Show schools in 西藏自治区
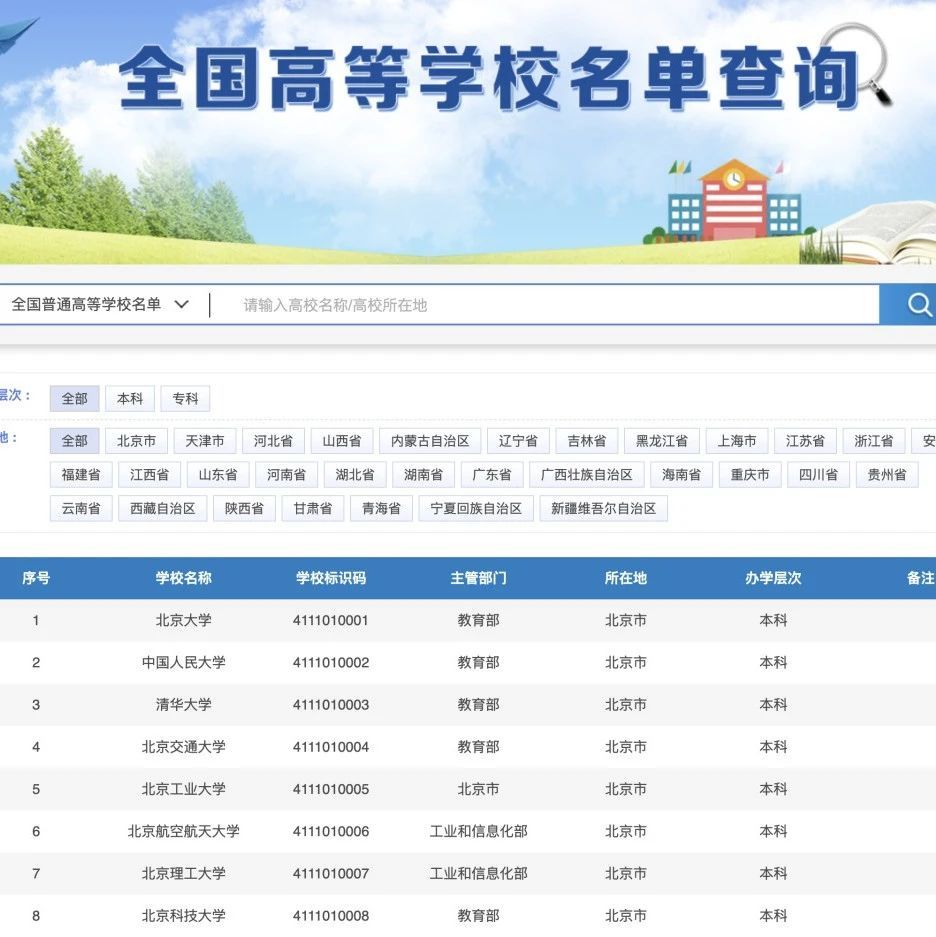This screenshot has height=937, width=936. [x=163, y=509]
